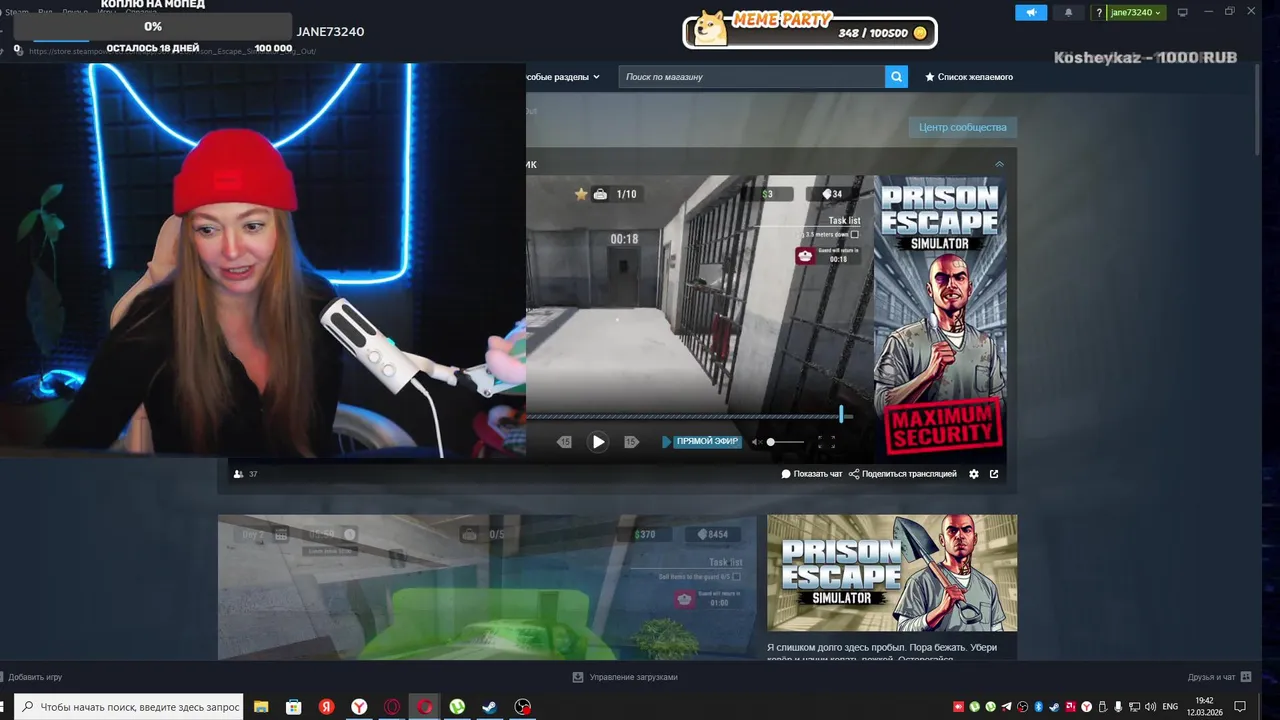The width and height of the screenshot is (1280, 720).
Task: Click the viewer count 37 icon
Action: [238, 474]
